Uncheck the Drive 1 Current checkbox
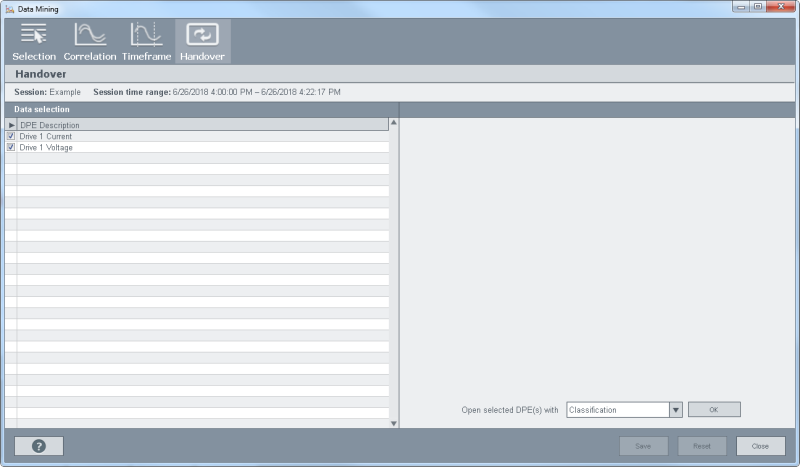This screenshot has height=467, width=800. coord(11,136)
